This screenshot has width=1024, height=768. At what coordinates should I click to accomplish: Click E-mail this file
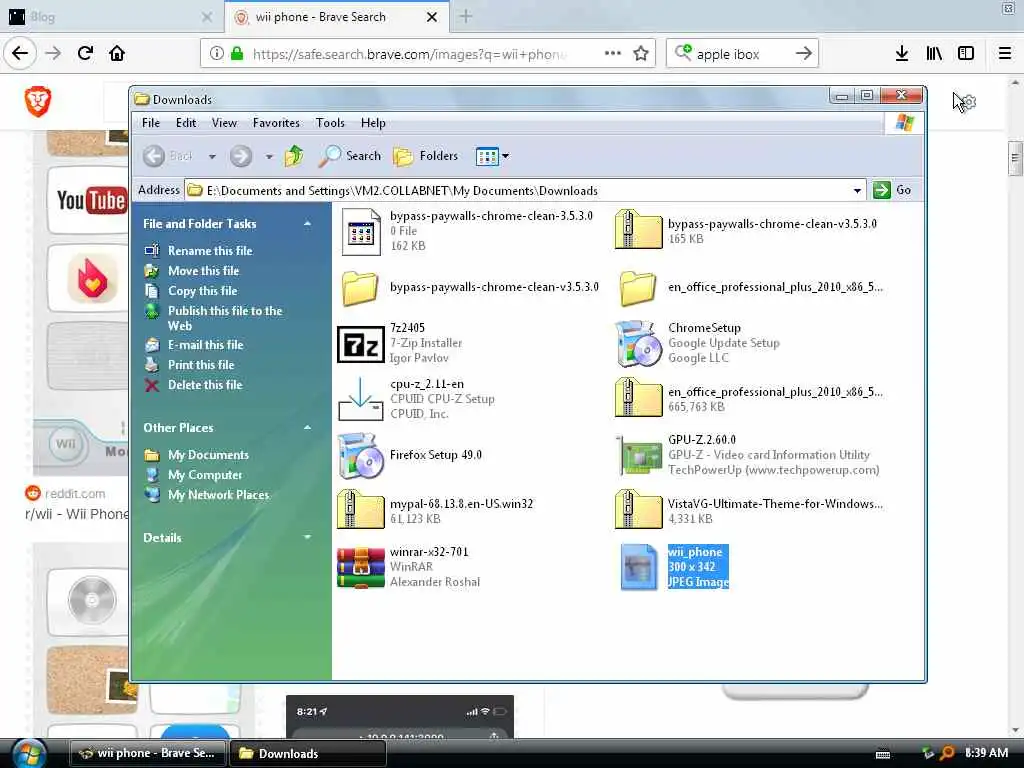205,345
